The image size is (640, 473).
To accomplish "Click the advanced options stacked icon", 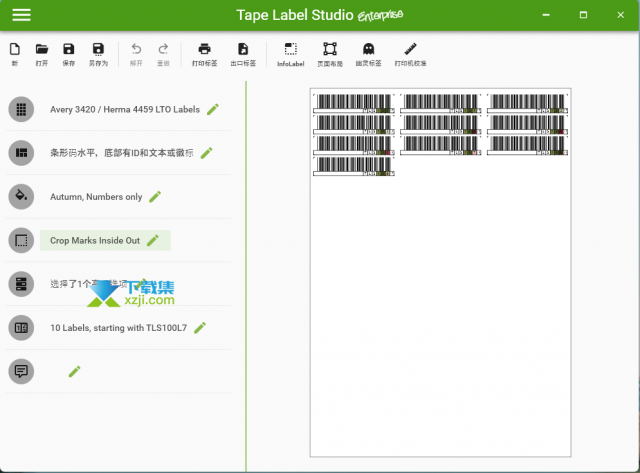I will click(21, 284).
